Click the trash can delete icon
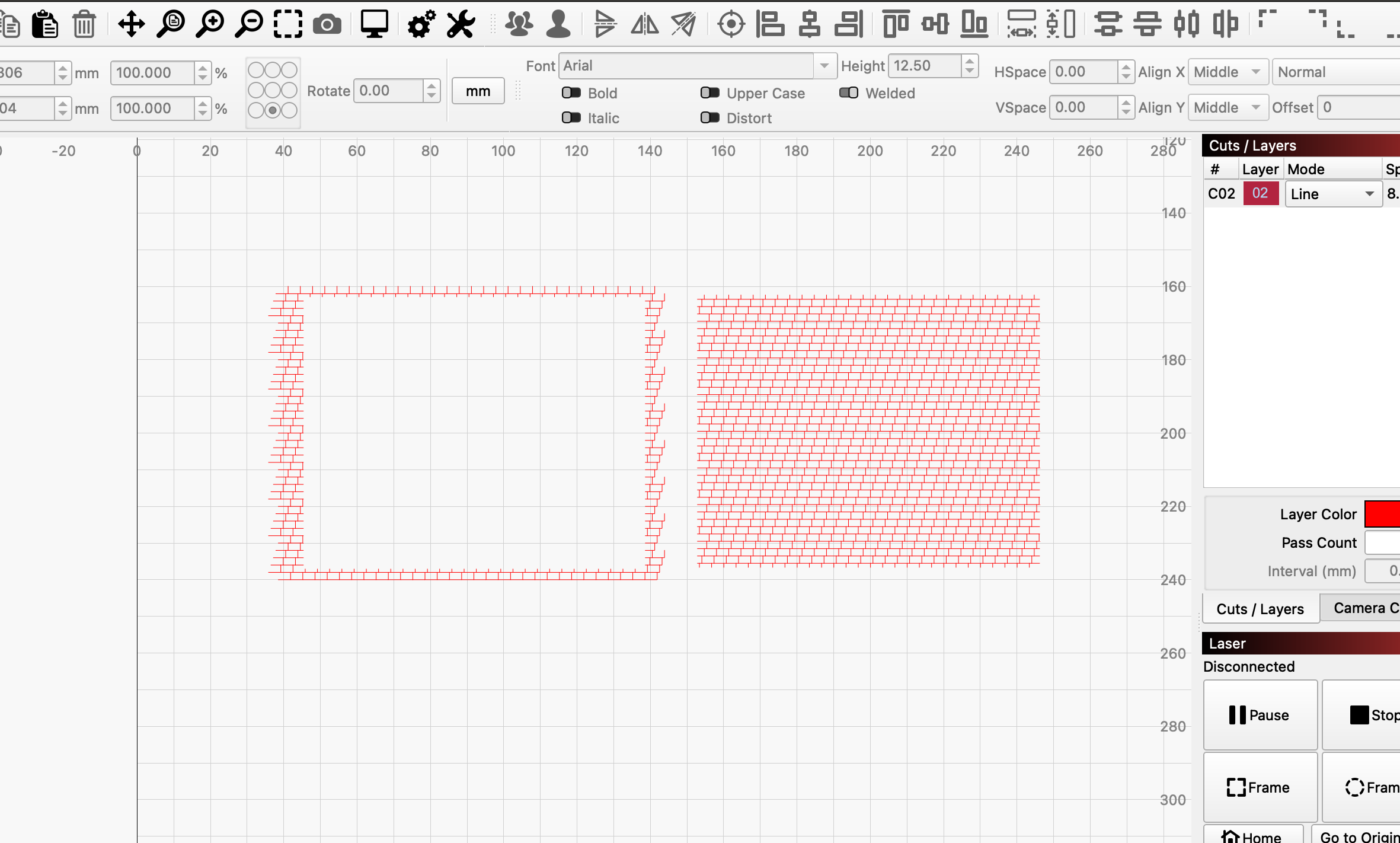 84,24
